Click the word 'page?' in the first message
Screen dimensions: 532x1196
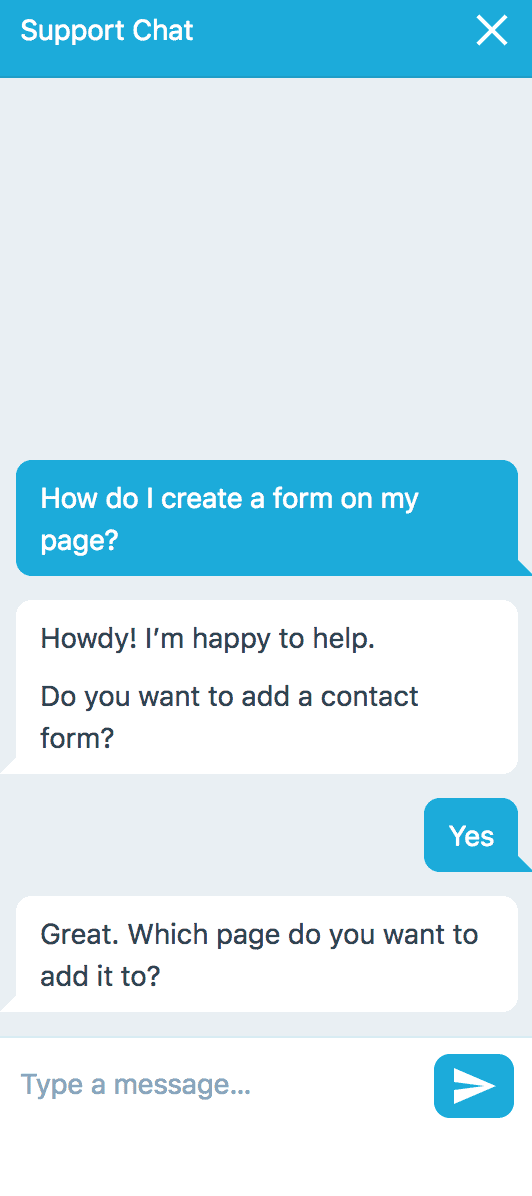(x=79, y=542)
